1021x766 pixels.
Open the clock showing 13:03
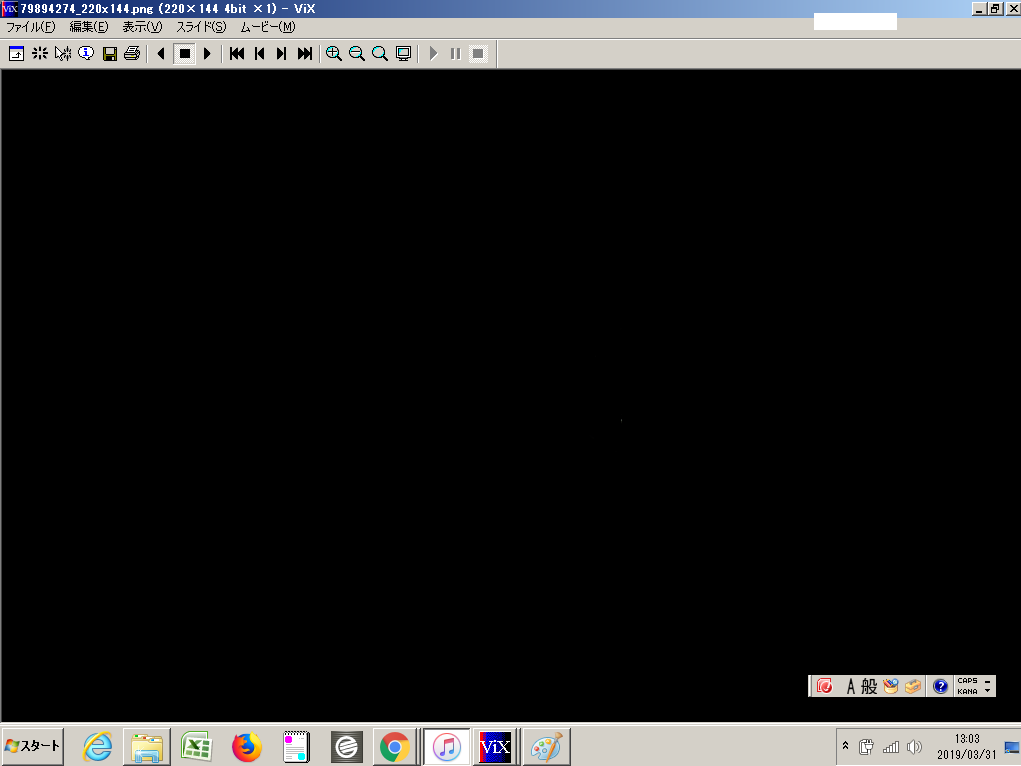[967, 746]
